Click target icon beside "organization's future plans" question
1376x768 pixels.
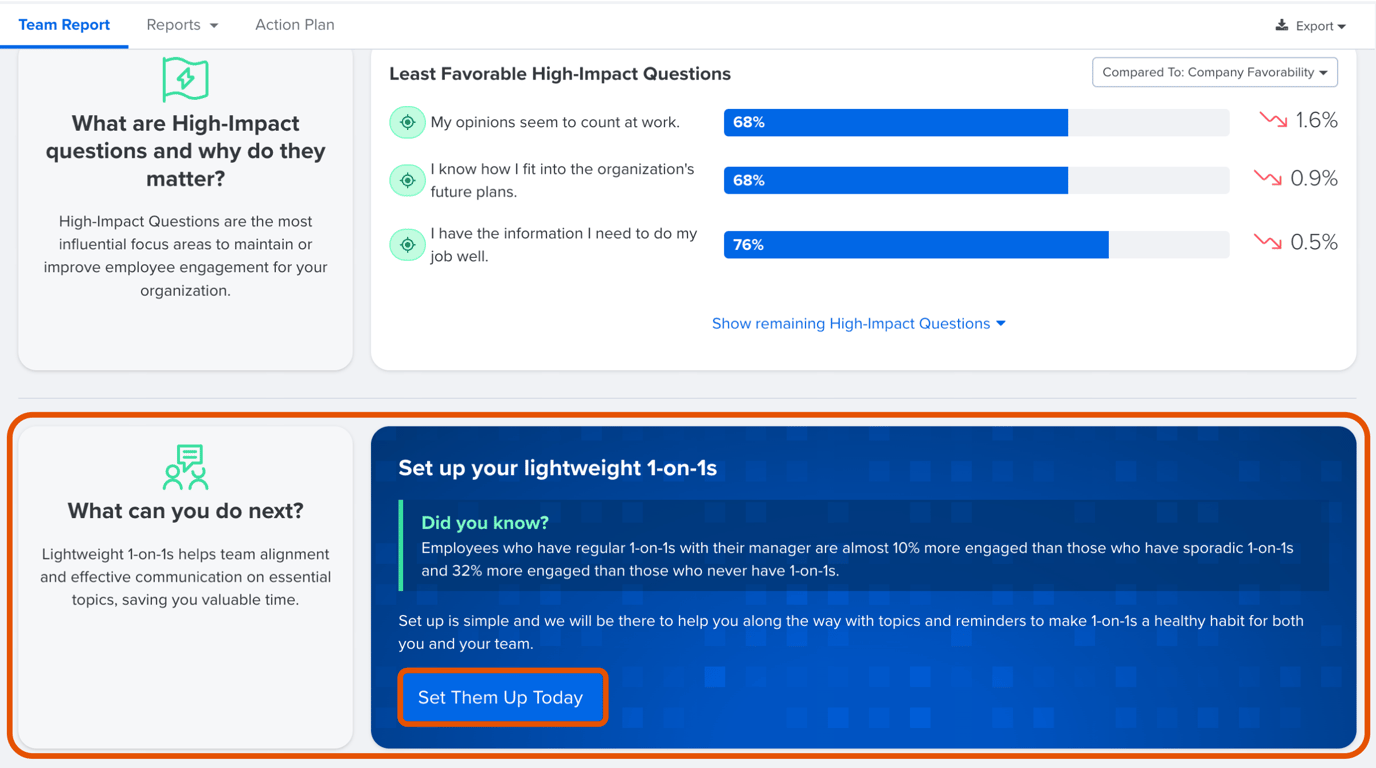(407, 181)
